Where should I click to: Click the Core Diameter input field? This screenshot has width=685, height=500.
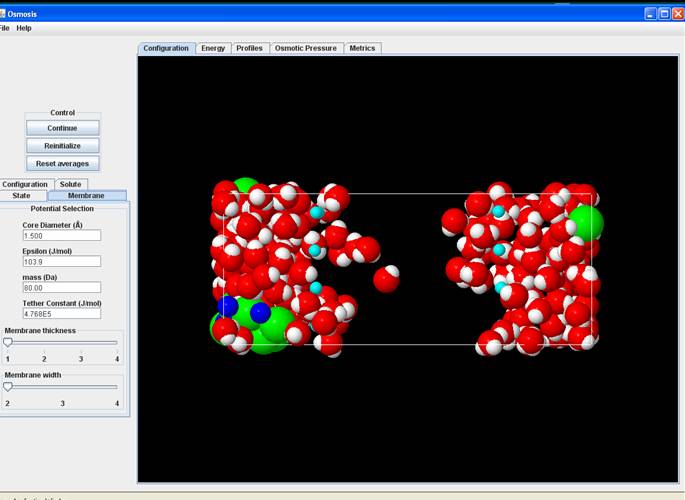[62, 236]
